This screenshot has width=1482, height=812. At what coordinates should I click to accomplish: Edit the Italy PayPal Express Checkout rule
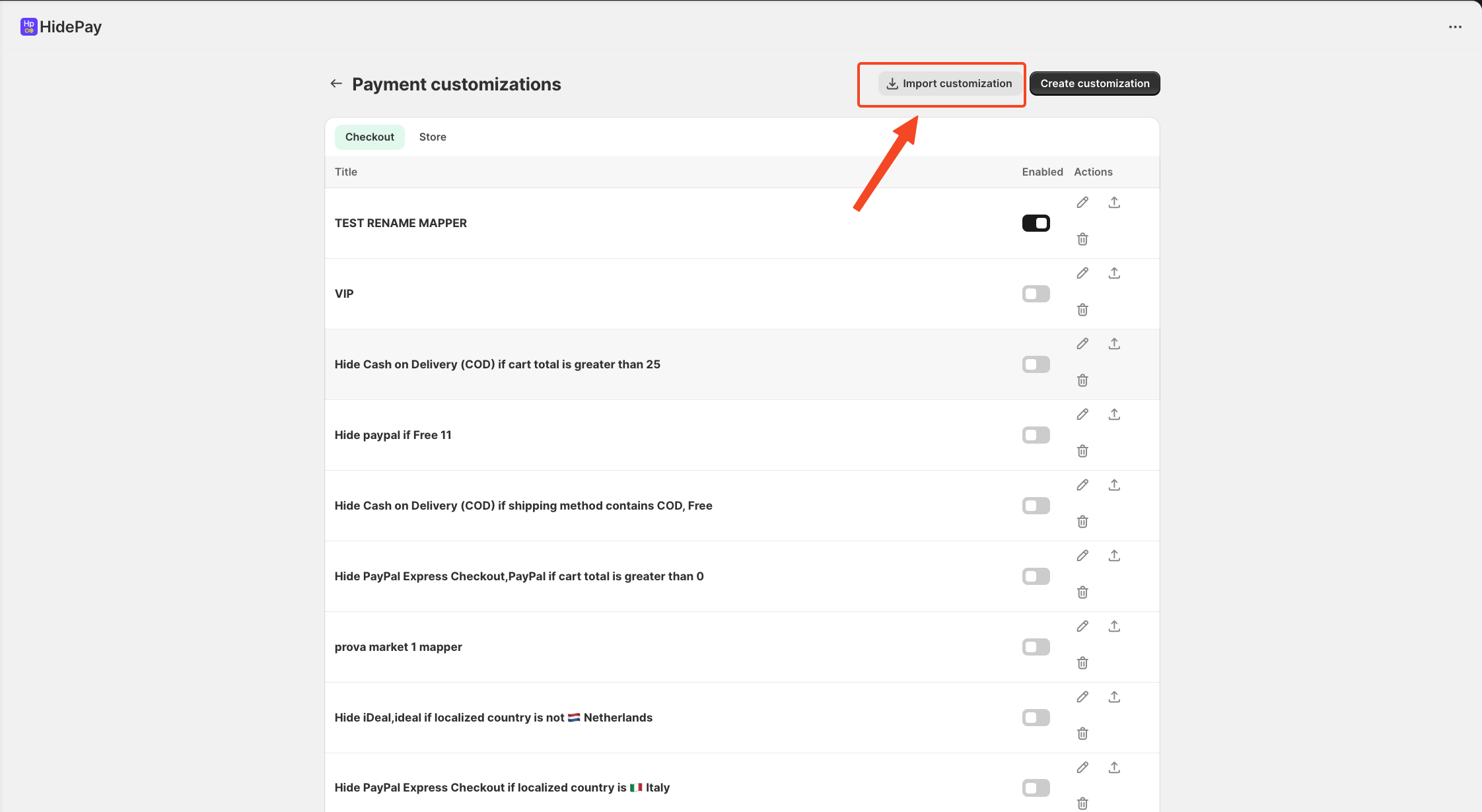point(1082,768)
